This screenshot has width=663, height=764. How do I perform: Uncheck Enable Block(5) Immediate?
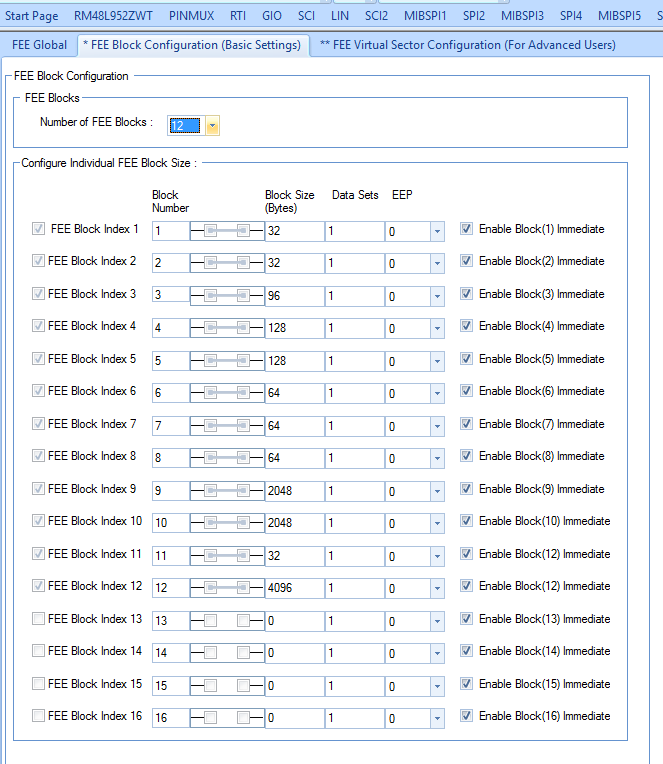click(466, 359)
